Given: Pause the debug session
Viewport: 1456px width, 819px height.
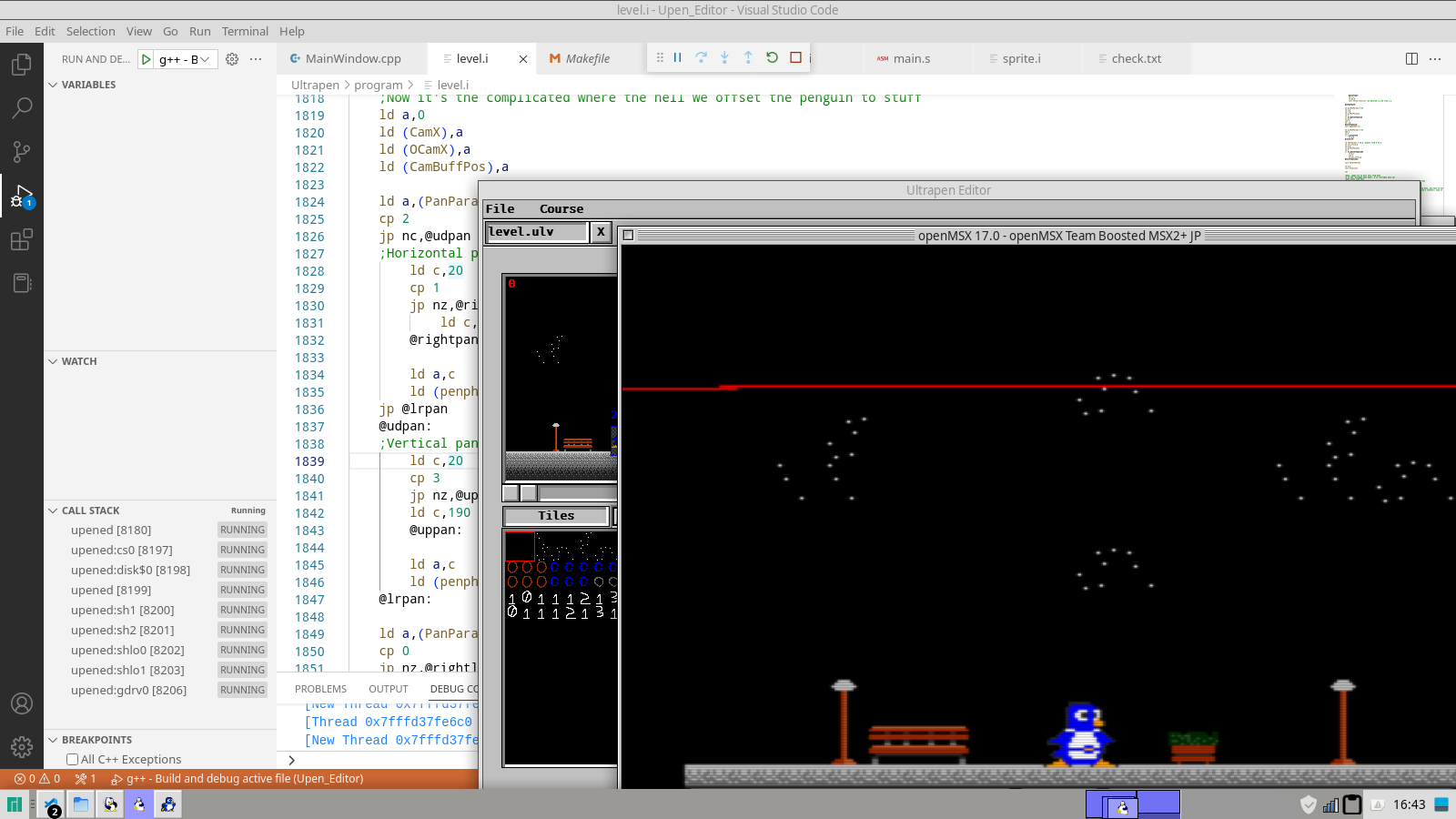Looking at the screenshot, I should click(x=678, y=57).
